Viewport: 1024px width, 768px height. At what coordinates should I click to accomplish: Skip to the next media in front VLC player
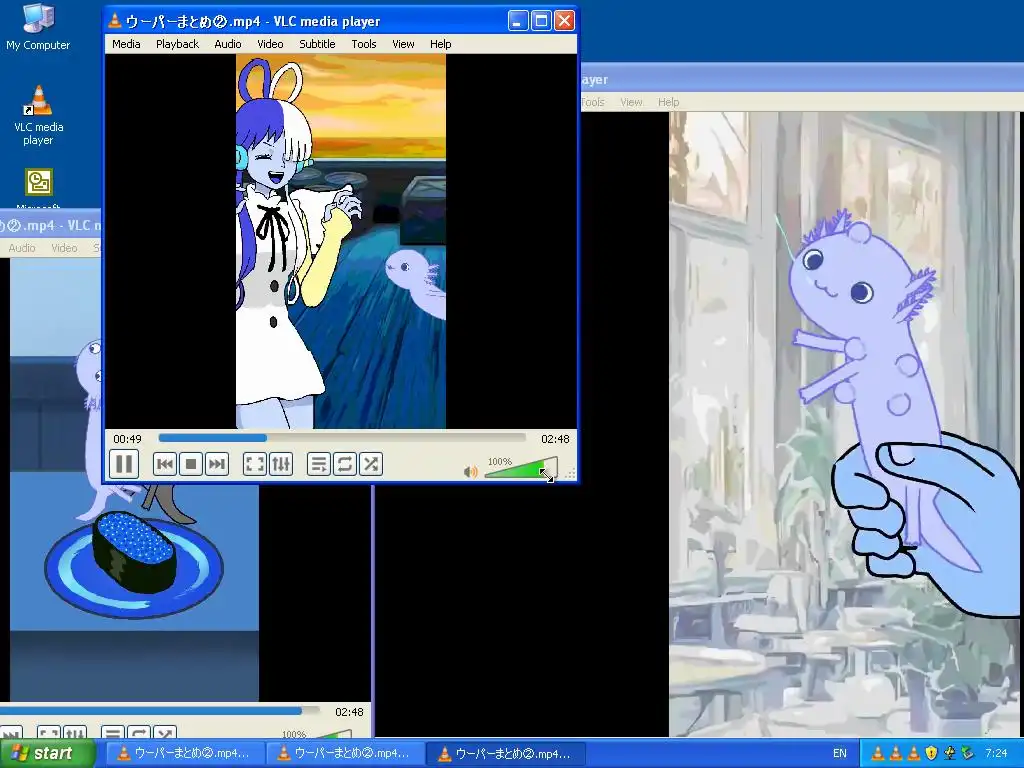216,464
